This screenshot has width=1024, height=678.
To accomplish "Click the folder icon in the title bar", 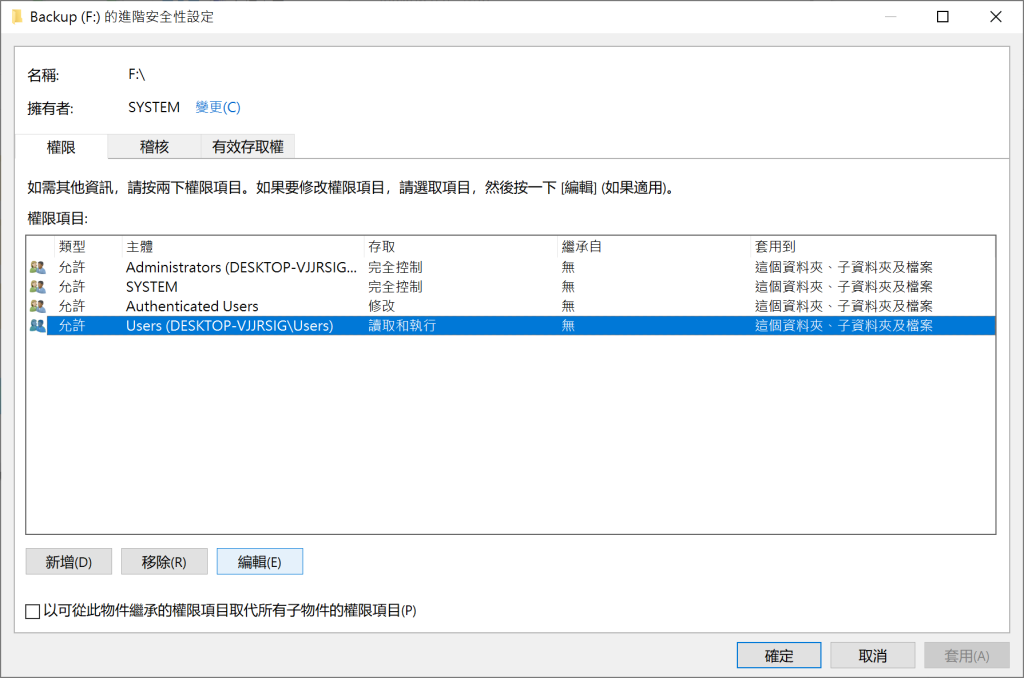I will (x=16, y=17).
